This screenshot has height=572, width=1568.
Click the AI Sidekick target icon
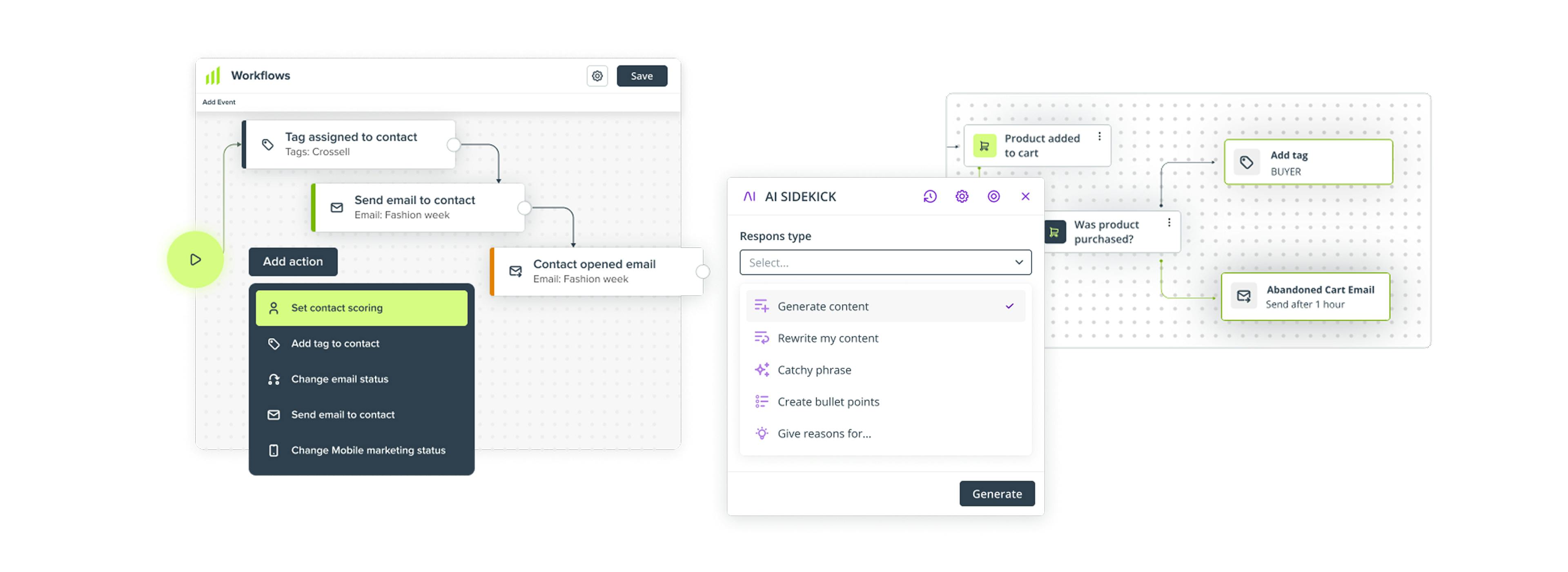pyautogui.click(x=993, y=196)
